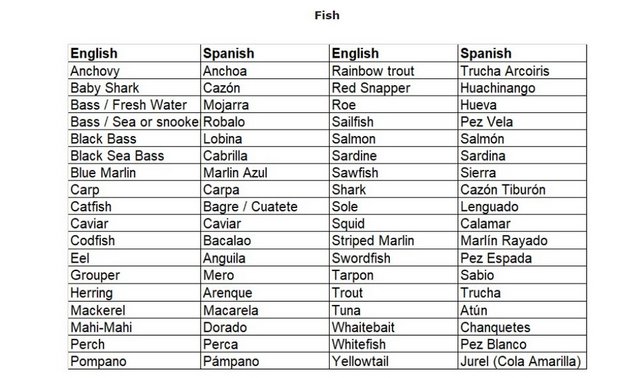This screenshot has width=640, height=378.
Task: Select the Rainbow trout cell
Action: coord(393,71)
